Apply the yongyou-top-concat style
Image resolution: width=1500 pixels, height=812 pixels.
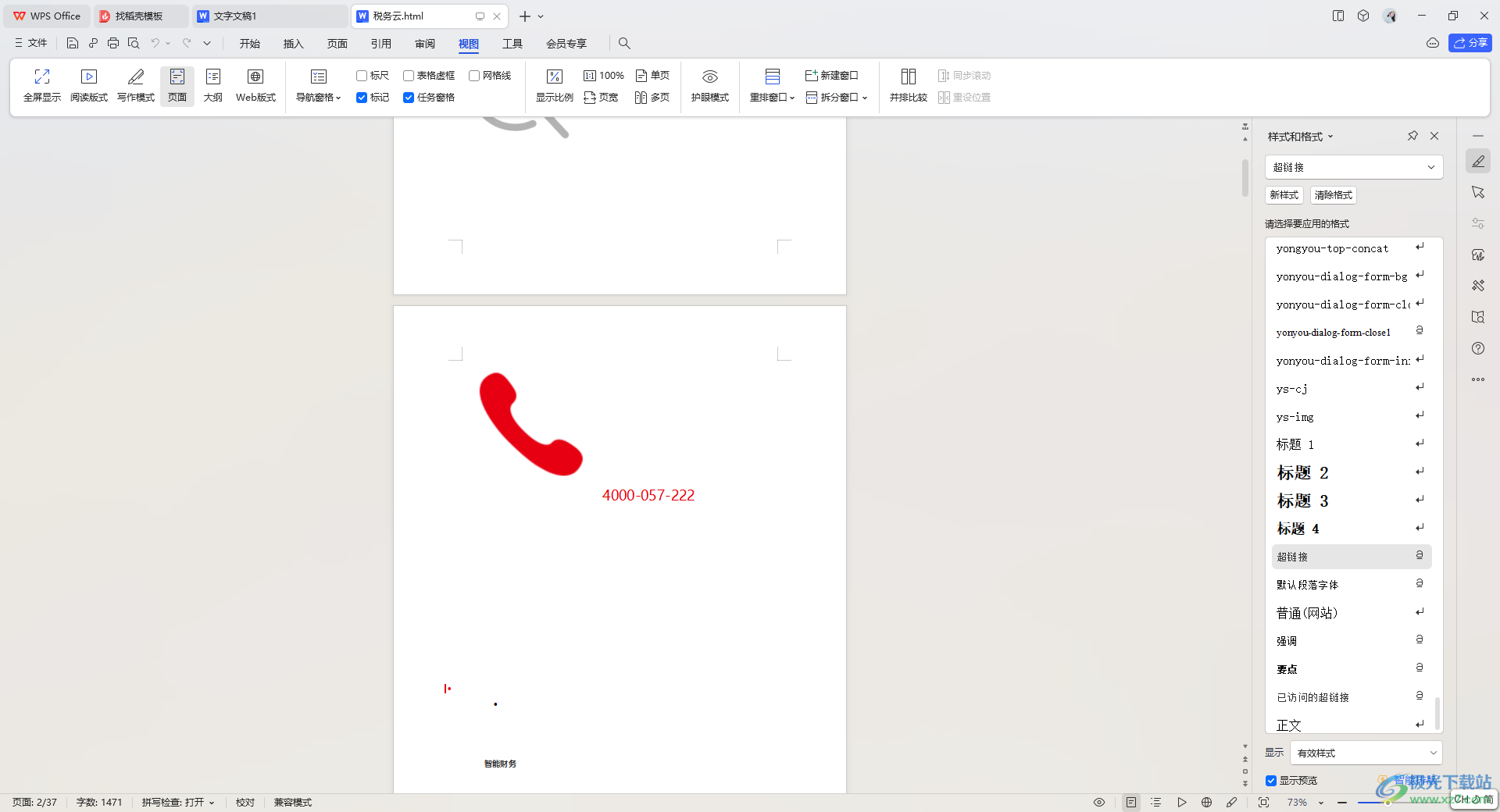point(1352,248)
